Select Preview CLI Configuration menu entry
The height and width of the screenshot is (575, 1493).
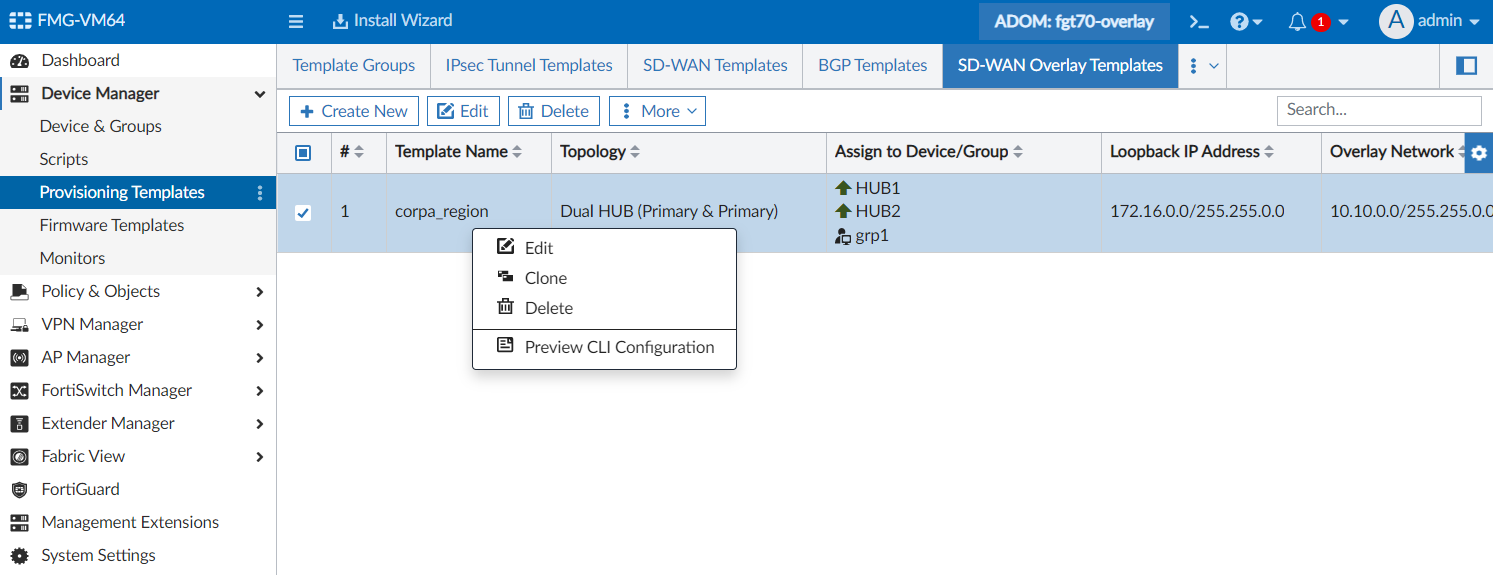tap(619, 347)
